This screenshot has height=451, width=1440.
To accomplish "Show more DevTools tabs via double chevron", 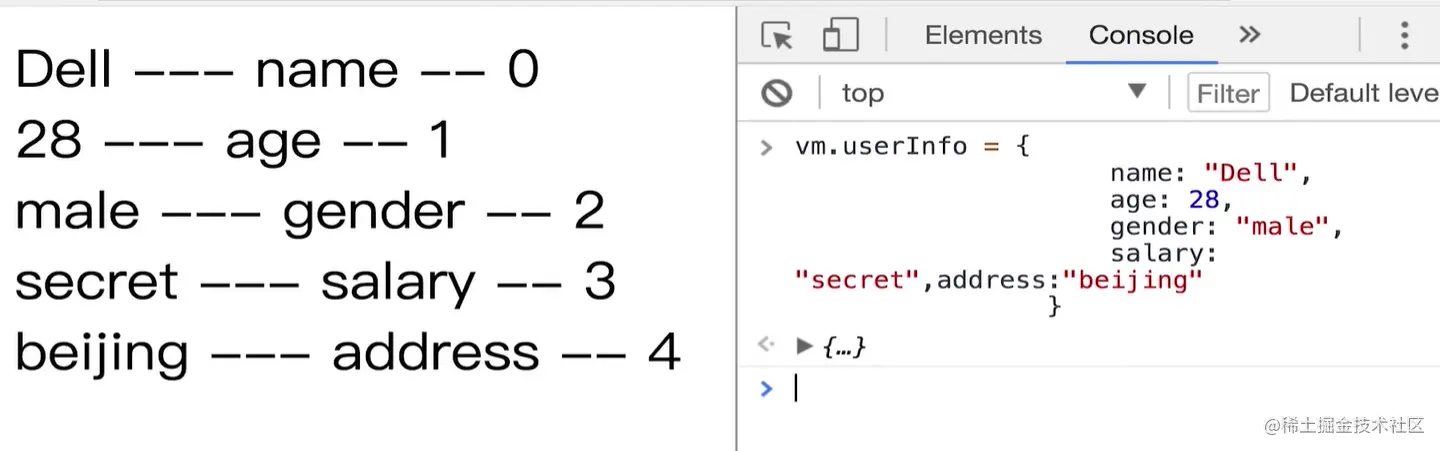I will 1249,35.
